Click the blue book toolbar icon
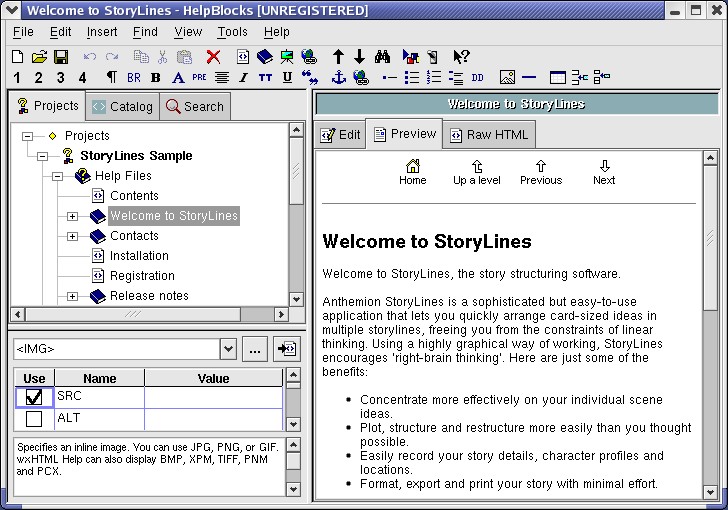The height and width of the screenshot is (510, 728). (x=265, y=57)
